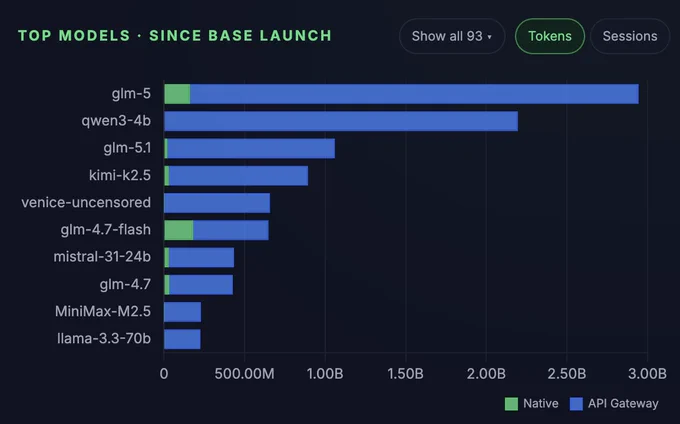Viewport: 680px width, 424px height.
Task: Toggle the API Gateway legend swatch
Action: point(576,404)
